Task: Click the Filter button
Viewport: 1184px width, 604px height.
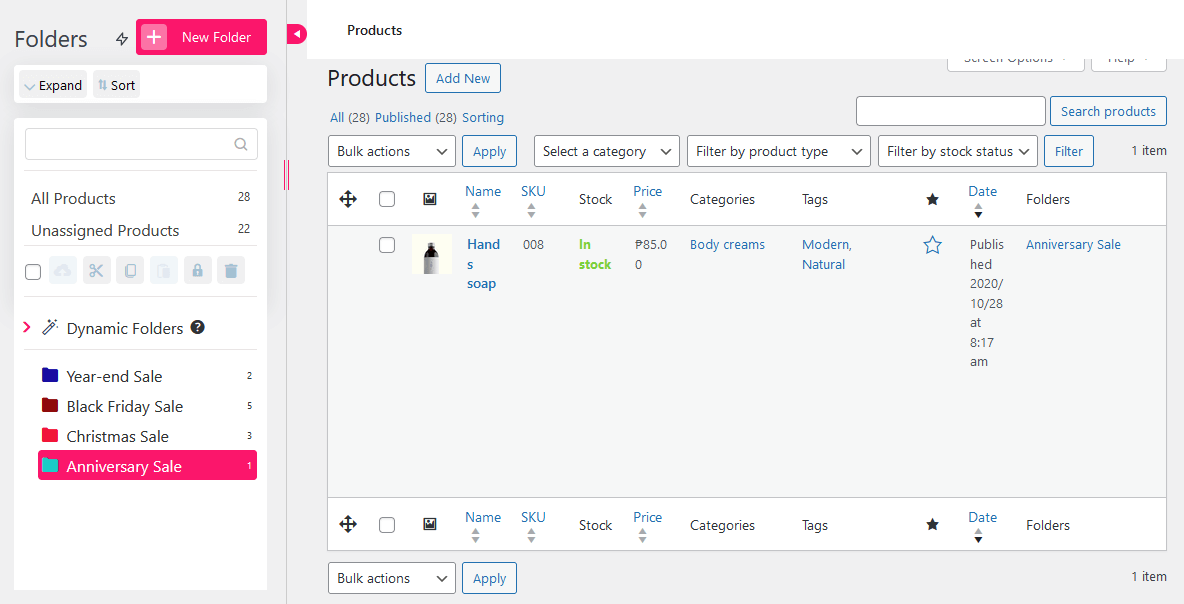Action: coord(1068,151)
